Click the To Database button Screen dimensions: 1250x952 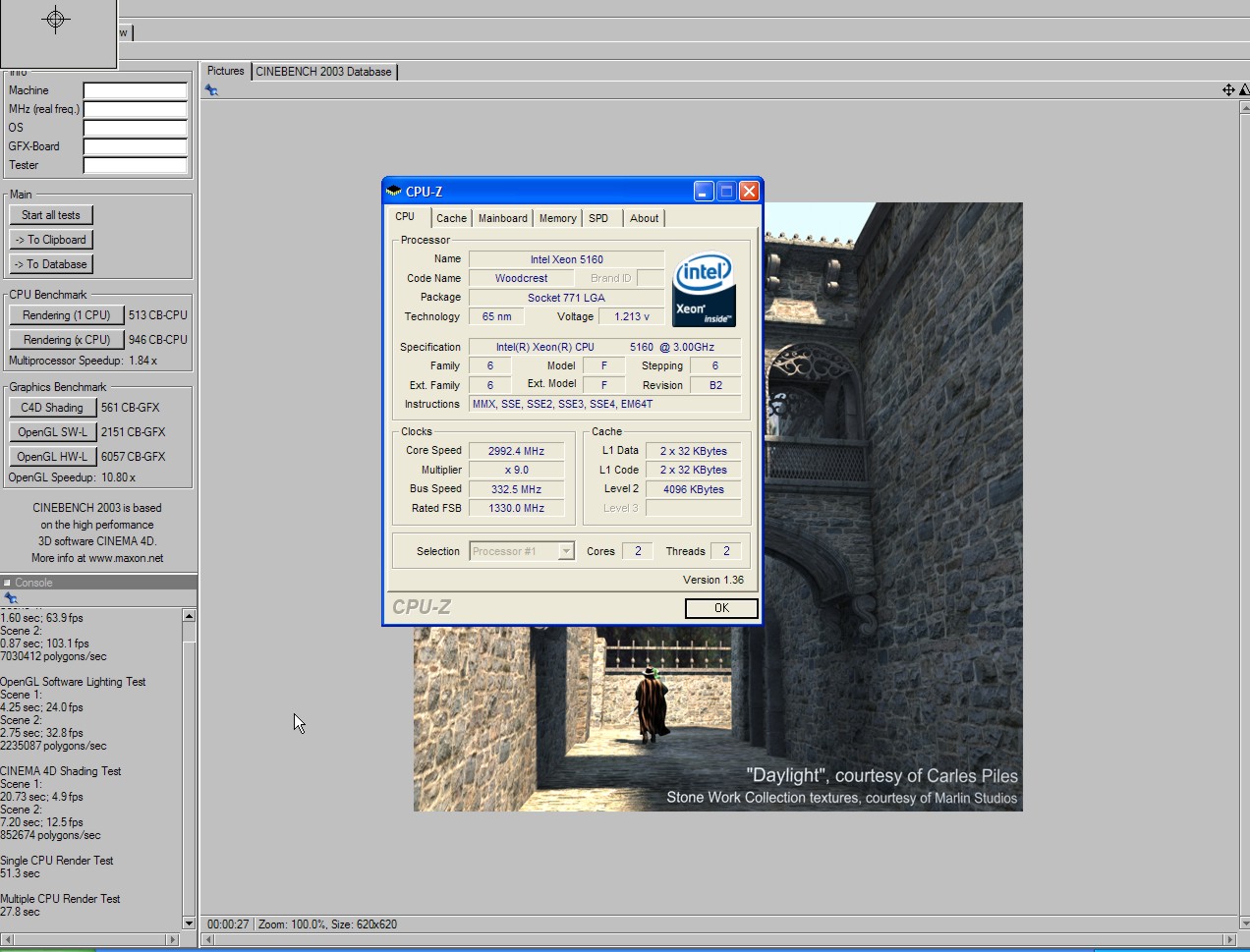point(51,264)
